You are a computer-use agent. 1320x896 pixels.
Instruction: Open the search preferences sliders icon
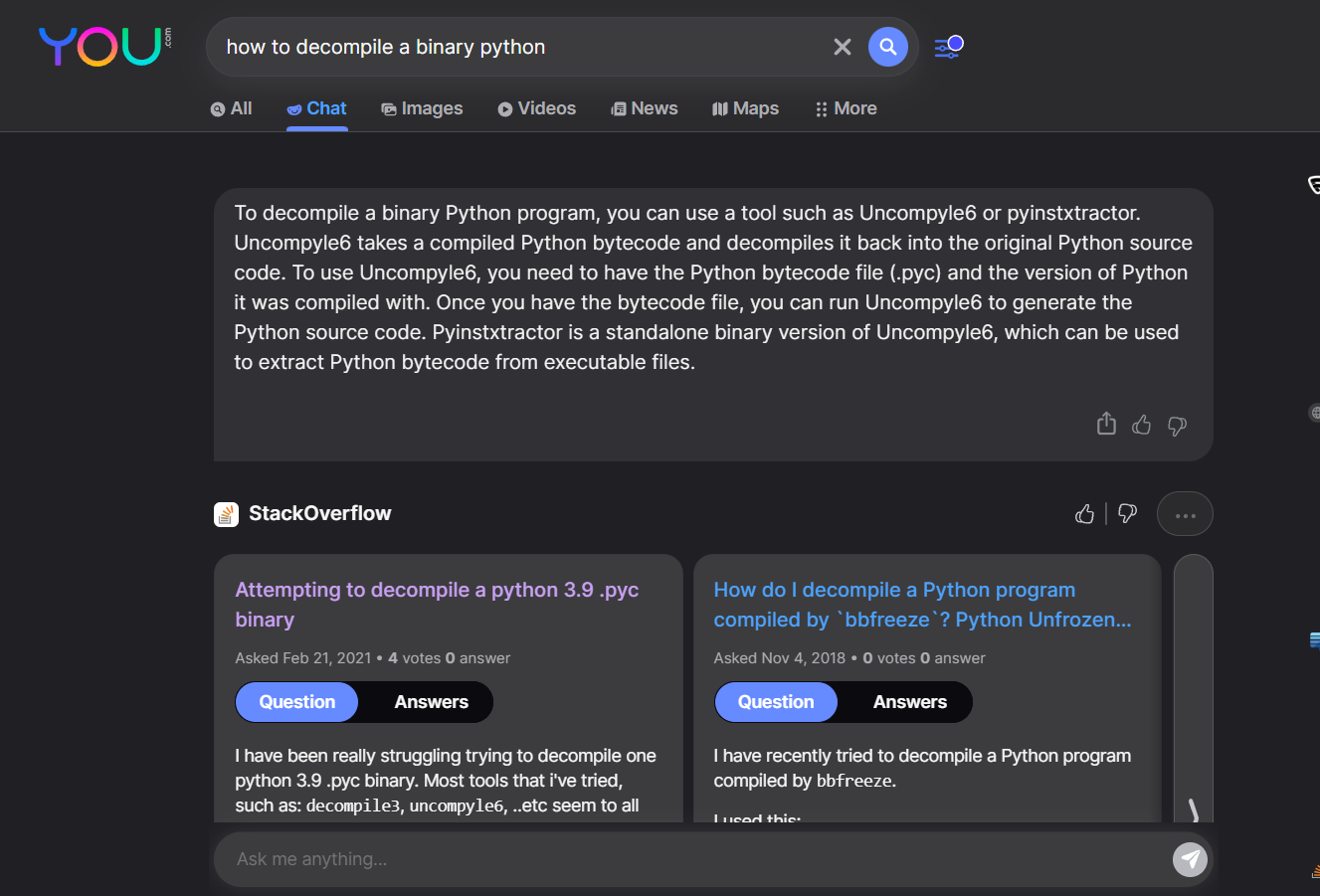(949, 46)
